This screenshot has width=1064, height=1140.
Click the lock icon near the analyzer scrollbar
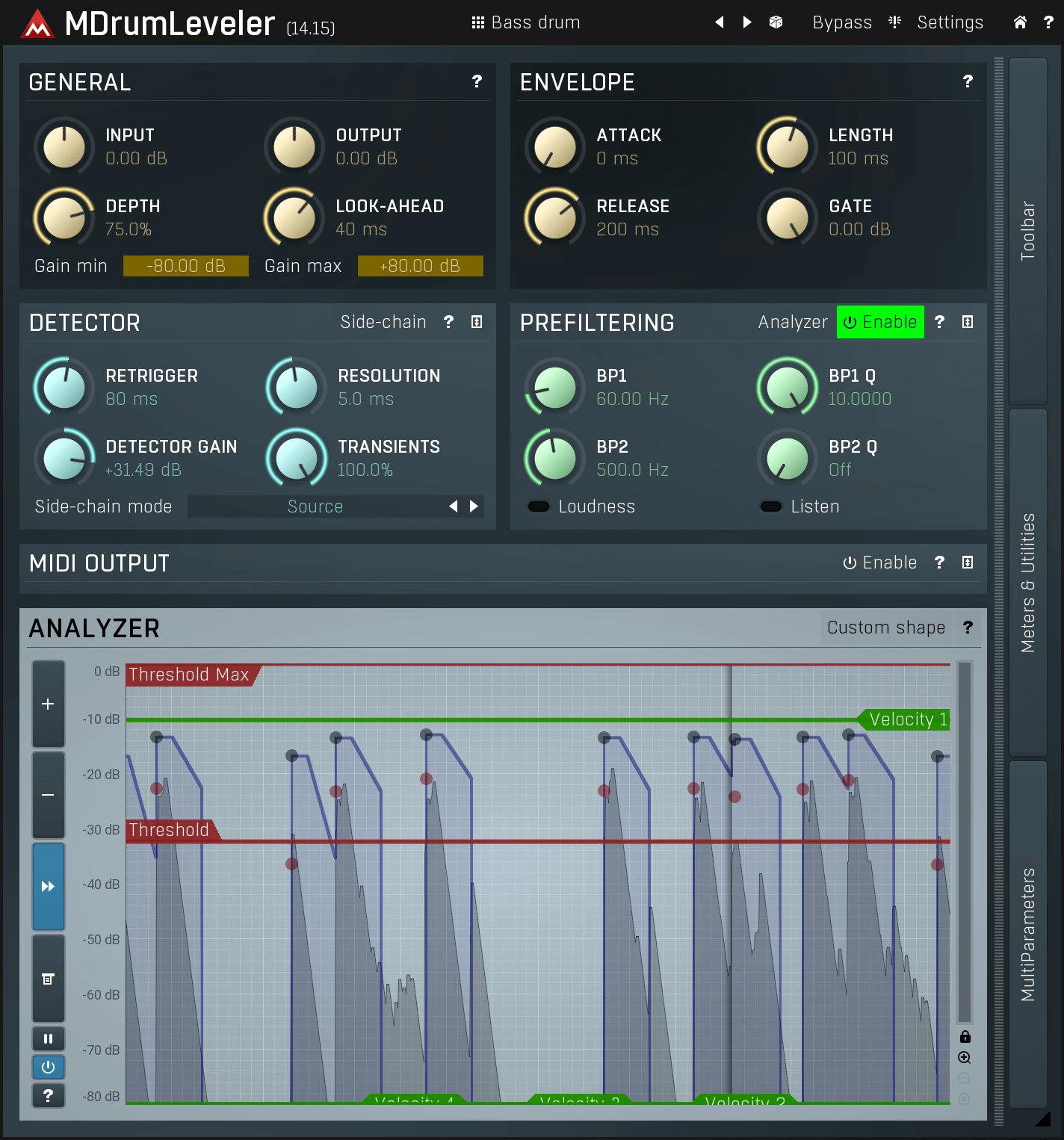(x=965, y=1037)
